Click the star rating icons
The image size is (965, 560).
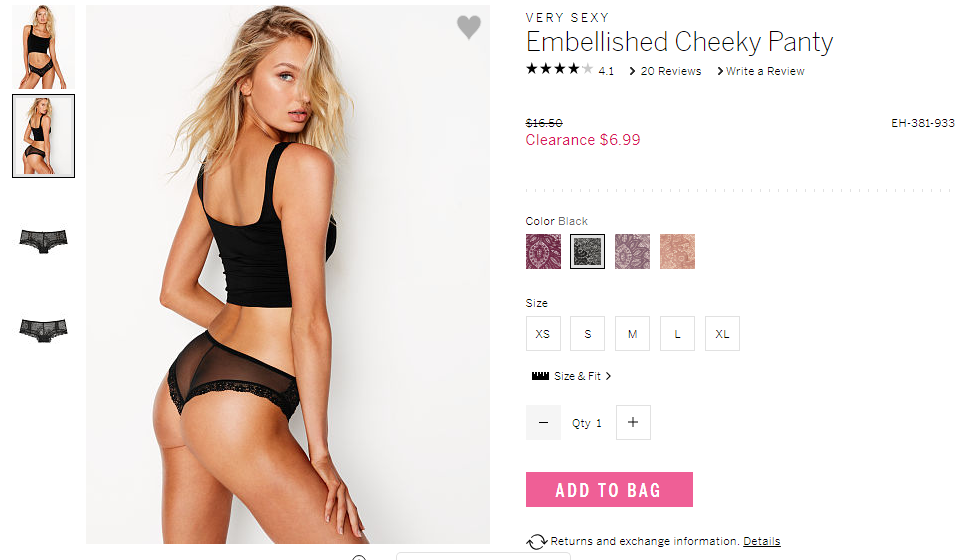[559, 69]
